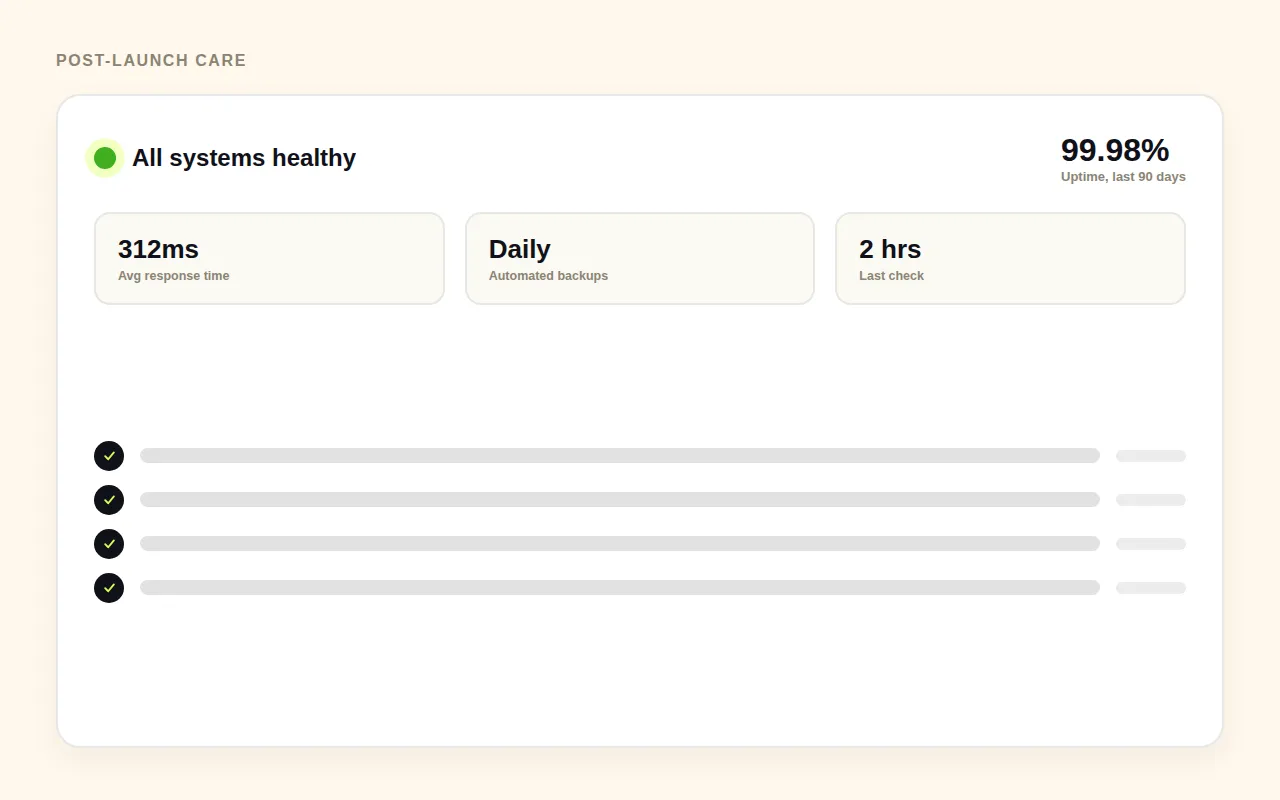This screenshot has height=800, width=1280.
Task: Click the green status dot indicator
Action: pos(105,158)
